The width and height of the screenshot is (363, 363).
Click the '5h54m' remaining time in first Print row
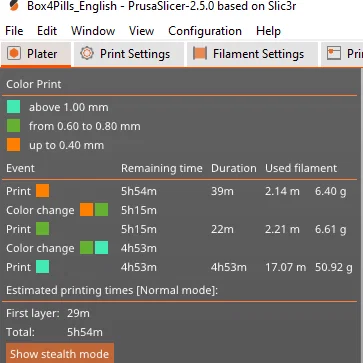click(x=139, y=191)
